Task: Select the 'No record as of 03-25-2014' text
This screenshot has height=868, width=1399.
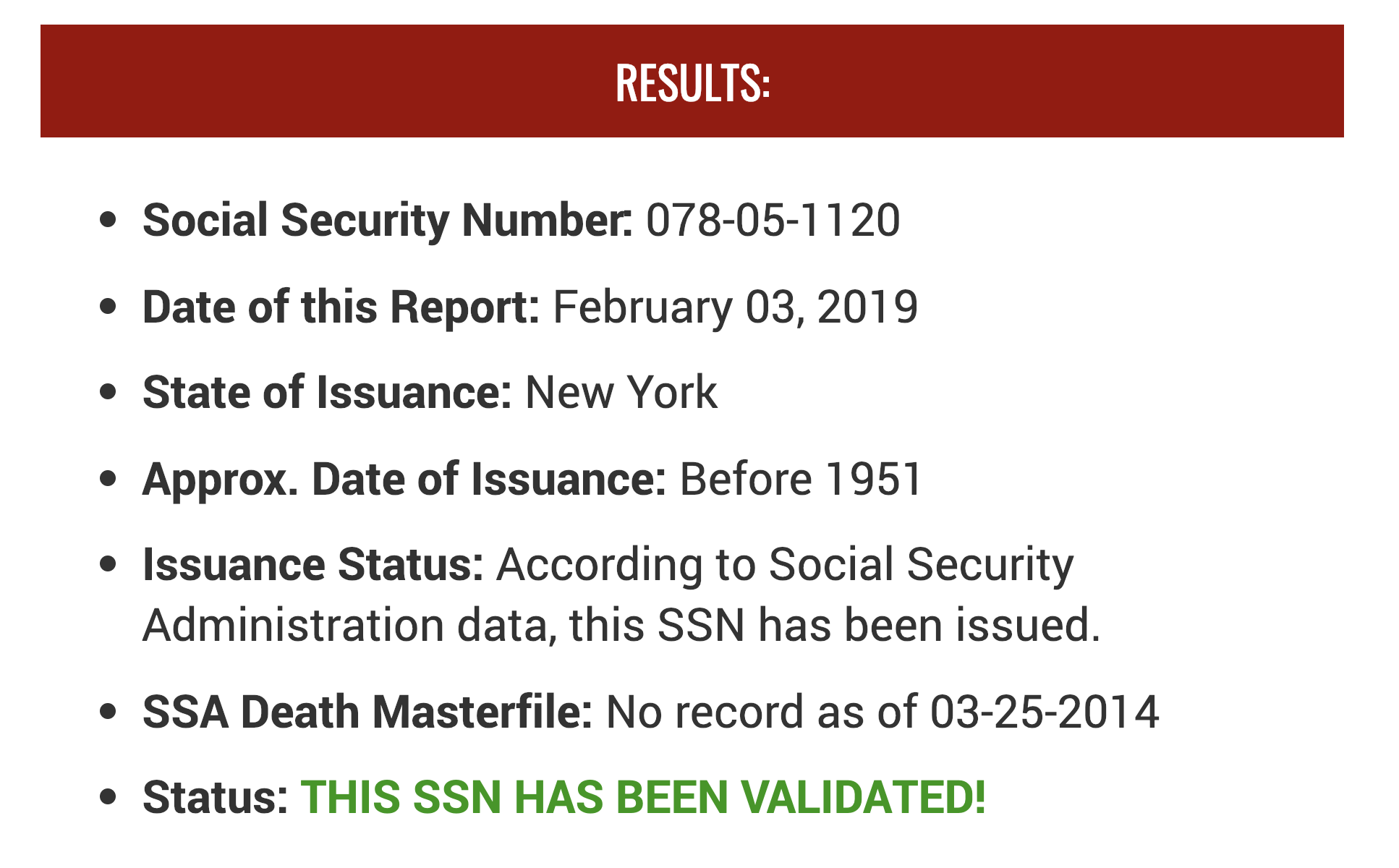Action: click(x=882, y=712)
